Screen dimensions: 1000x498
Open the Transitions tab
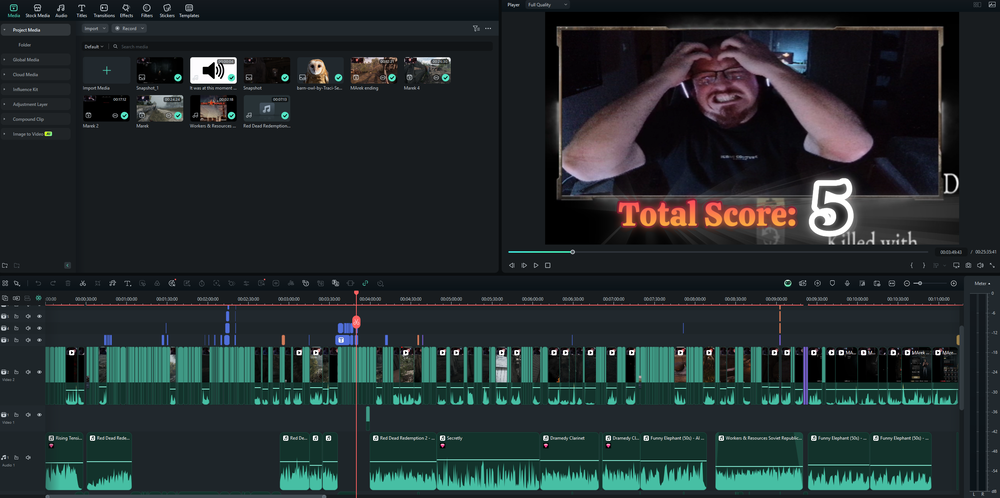104,10
